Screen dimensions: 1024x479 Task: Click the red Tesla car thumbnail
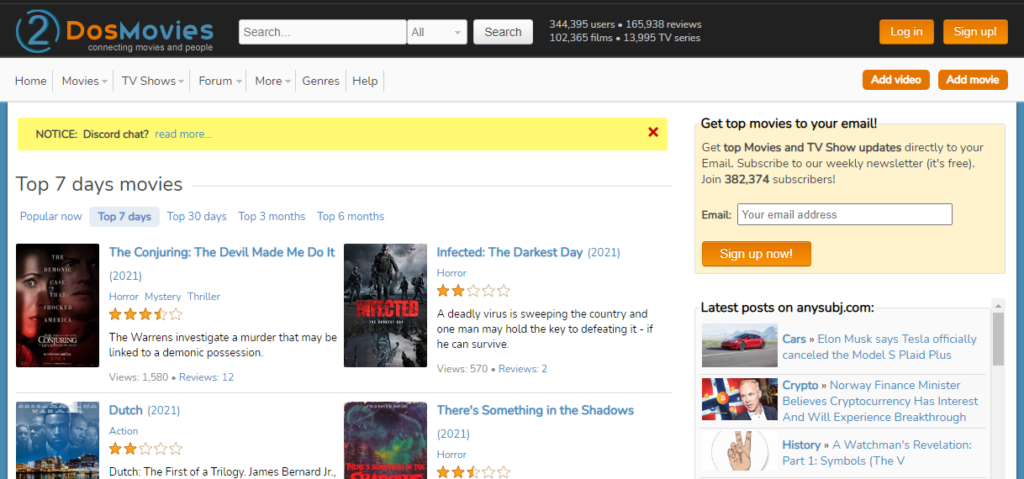[740, 346]
